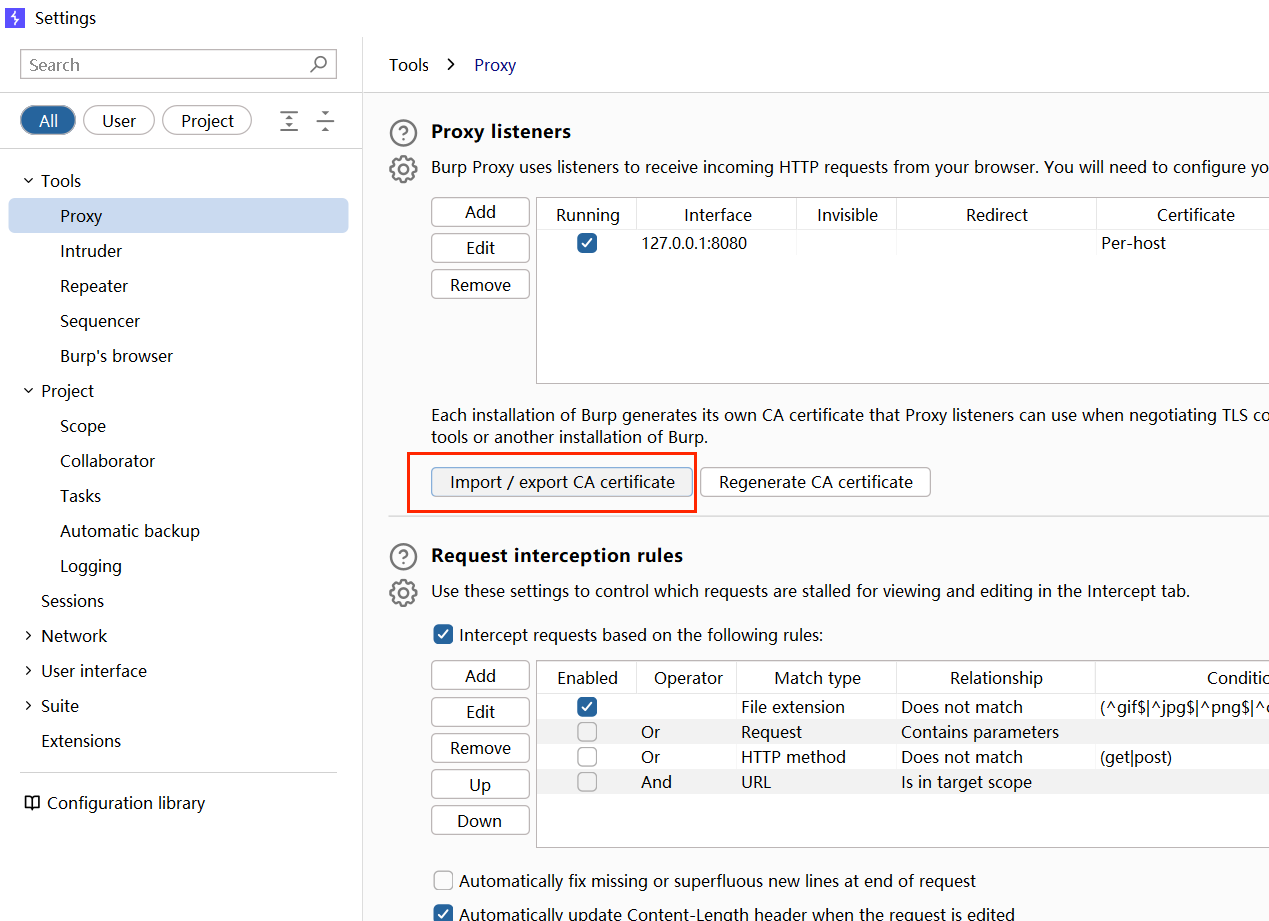Screen dimensions: 1269x921
Task: Open the Collaborator settings item
Action: (x=107, y=461)
